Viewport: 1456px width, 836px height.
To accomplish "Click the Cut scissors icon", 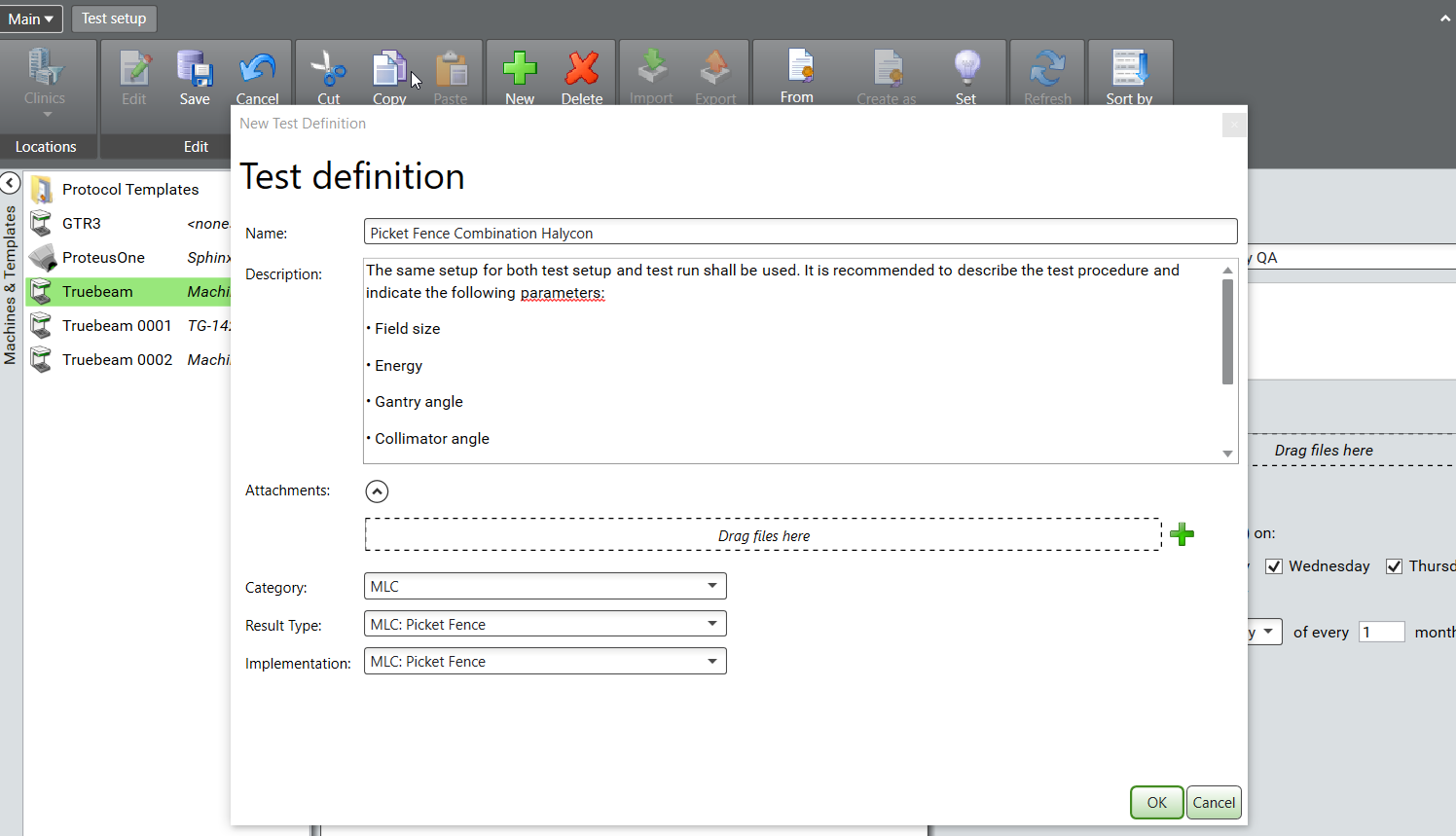I will tap(329, 70).
